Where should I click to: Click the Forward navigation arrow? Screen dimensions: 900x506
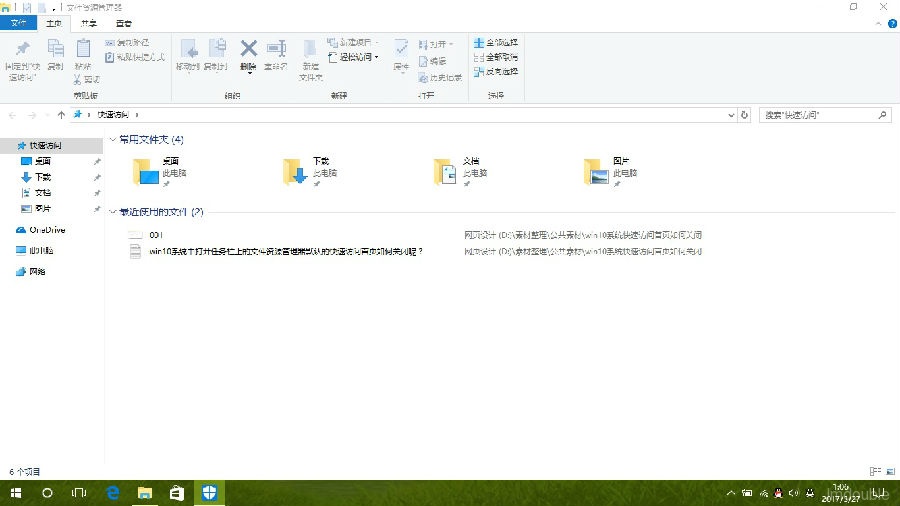coord(32,115)
